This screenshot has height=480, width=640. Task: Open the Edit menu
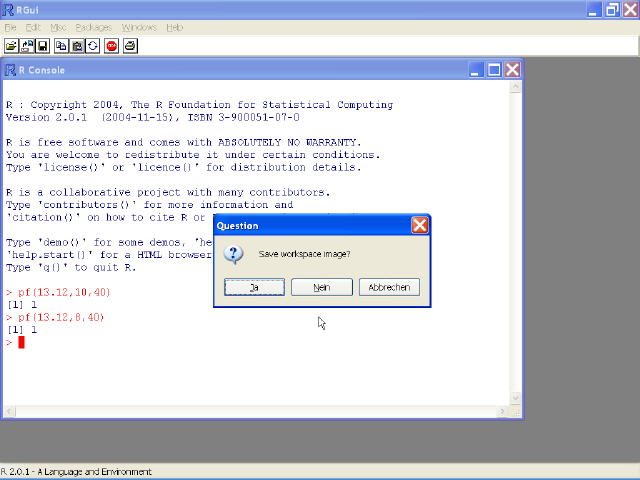(x=33, y=27)
